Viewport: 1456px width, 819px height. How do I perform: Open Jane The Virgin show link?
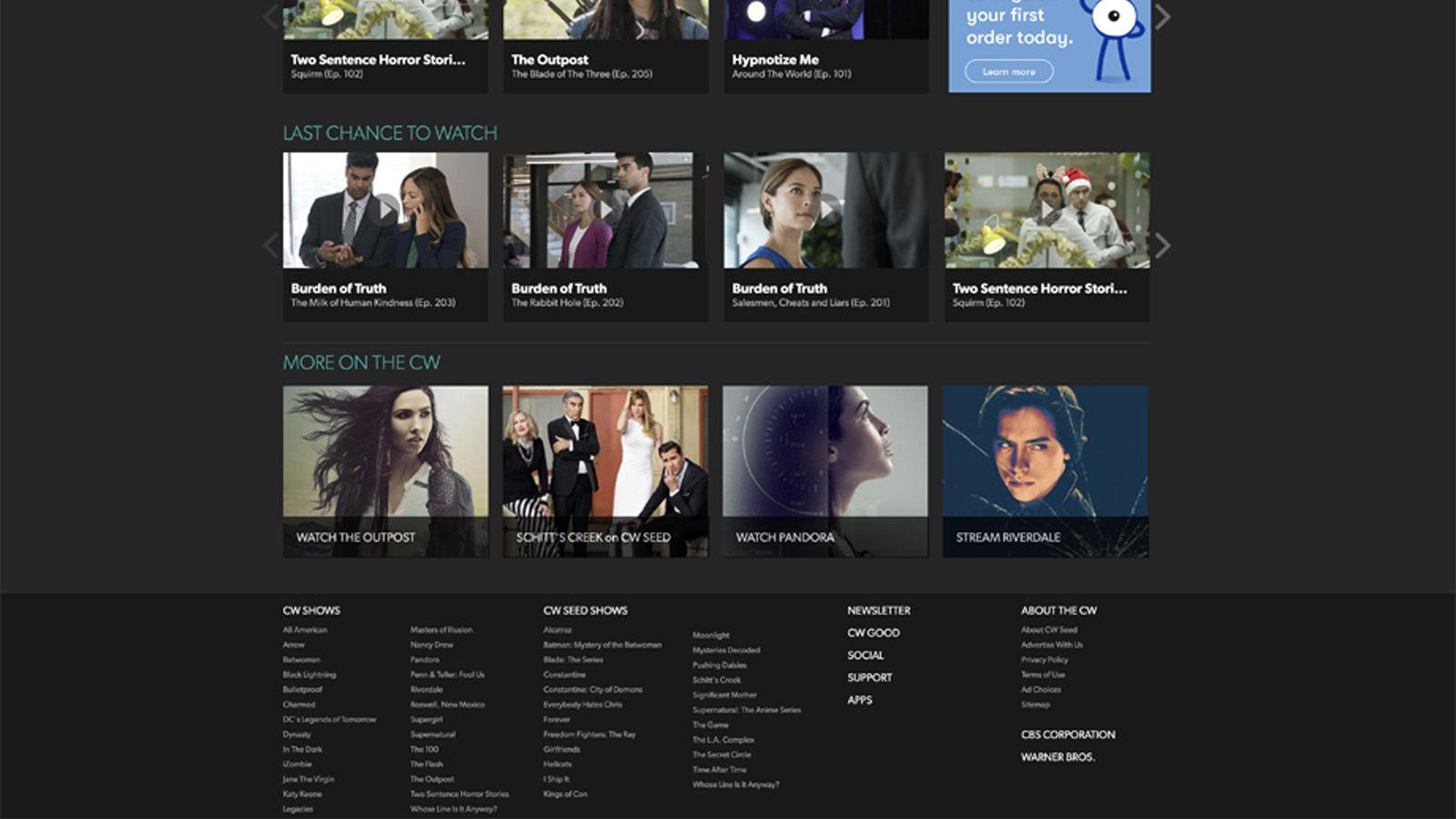click(x=308, y=779)
